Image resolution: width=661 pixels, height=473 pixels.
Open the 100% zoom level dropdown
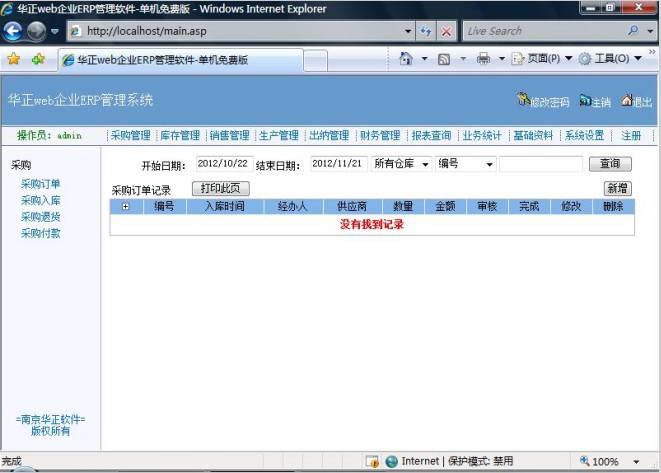(x=636, y=462)
